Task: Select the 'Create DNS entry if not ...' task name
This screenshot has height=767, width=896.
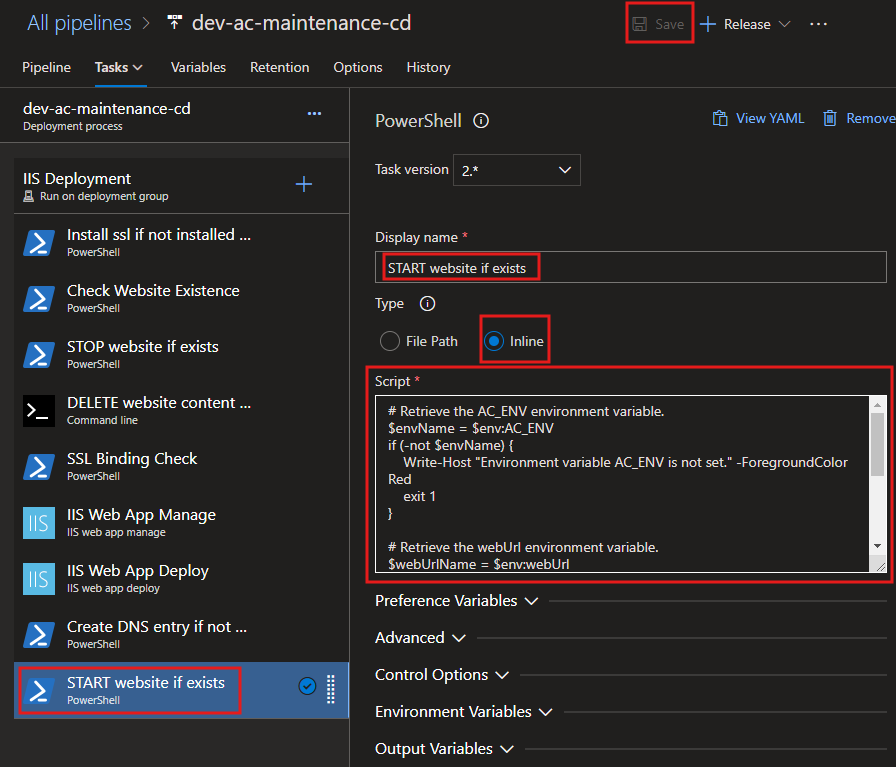Action: (x=157, y=626)
